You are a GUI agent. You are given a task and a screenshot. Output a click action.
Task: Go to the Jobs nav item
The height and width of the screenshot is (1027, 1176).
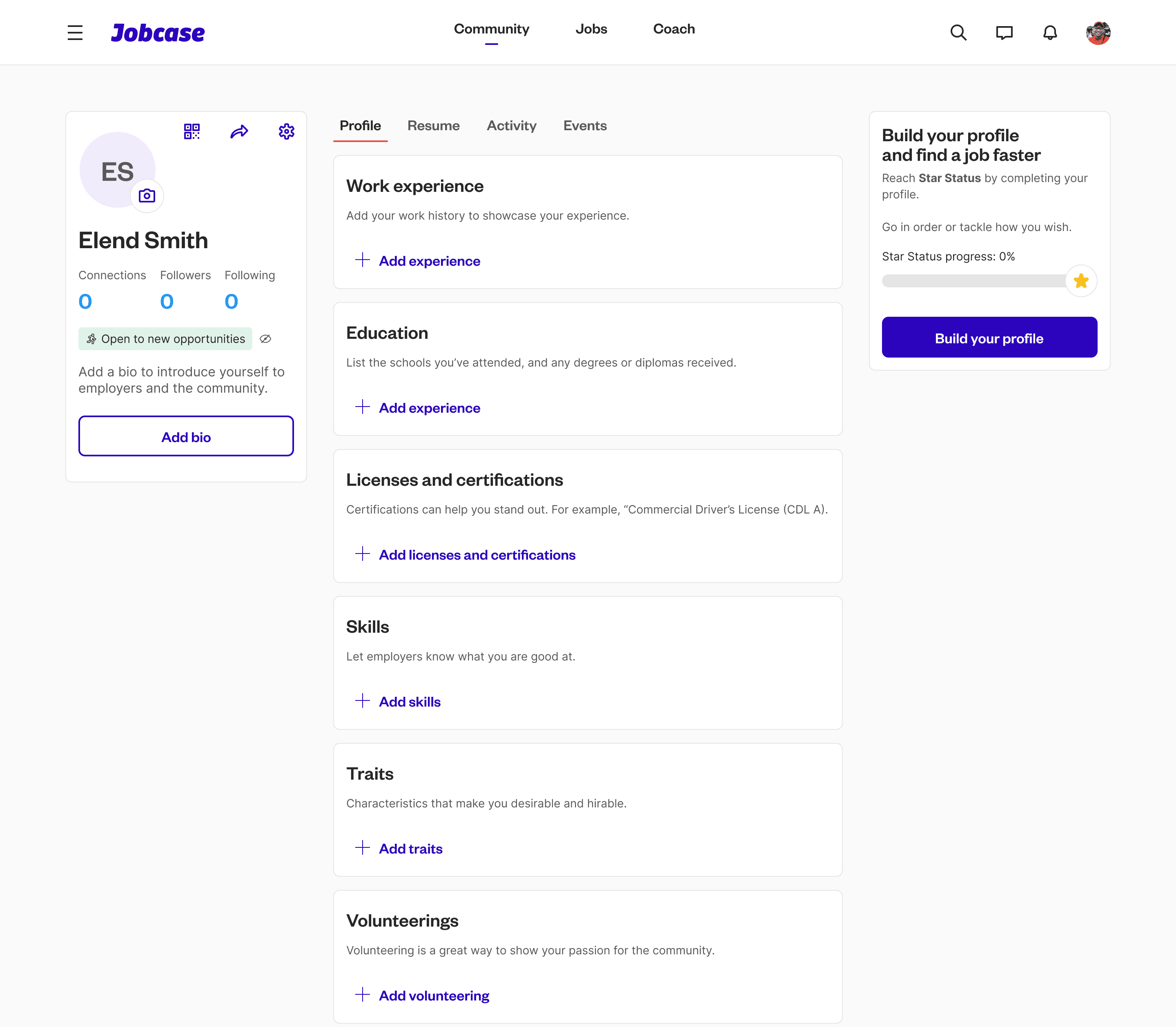click(591, 29)
